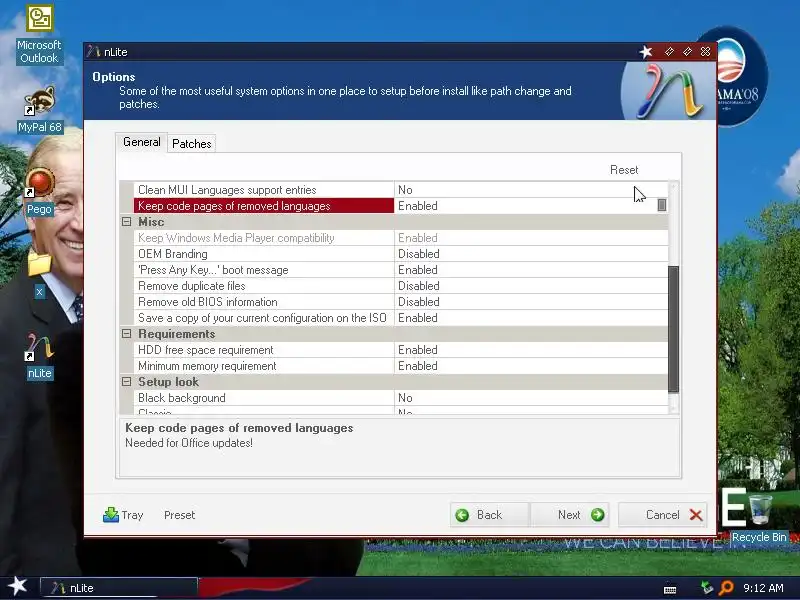Select the Pego red ball desktop icon
The width and height of the screenshot is (800, 600).
coord(40,183)
